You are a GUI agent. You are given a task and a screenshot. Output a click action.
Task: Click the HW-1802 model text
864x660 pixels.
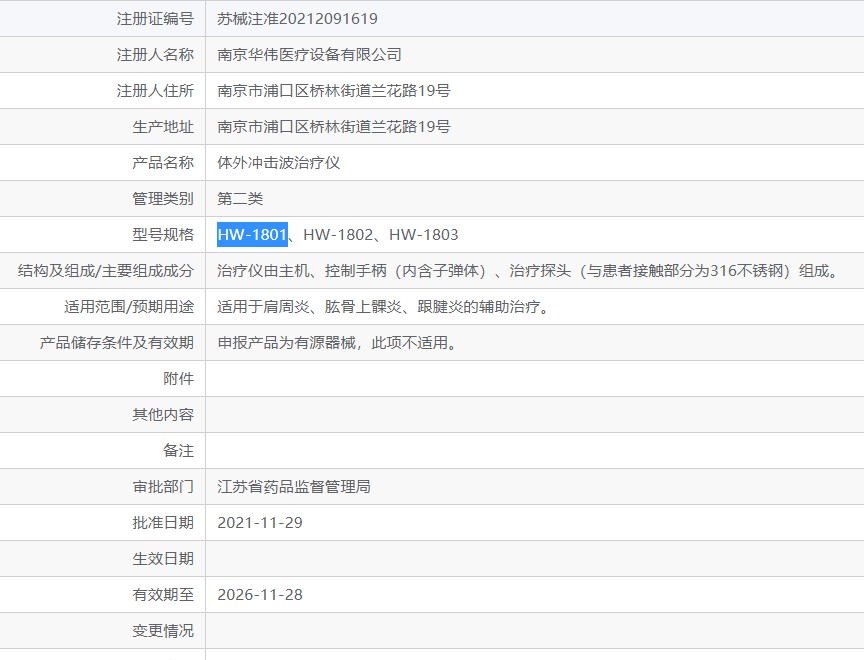[338, 235]
